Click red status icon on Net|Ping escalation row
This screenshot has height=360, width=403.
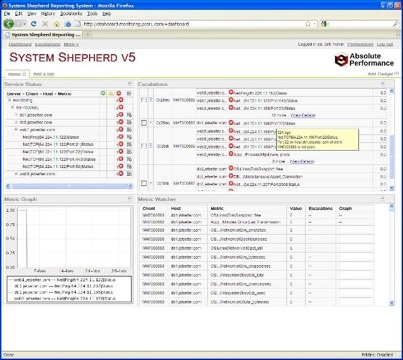pos(231,92)
